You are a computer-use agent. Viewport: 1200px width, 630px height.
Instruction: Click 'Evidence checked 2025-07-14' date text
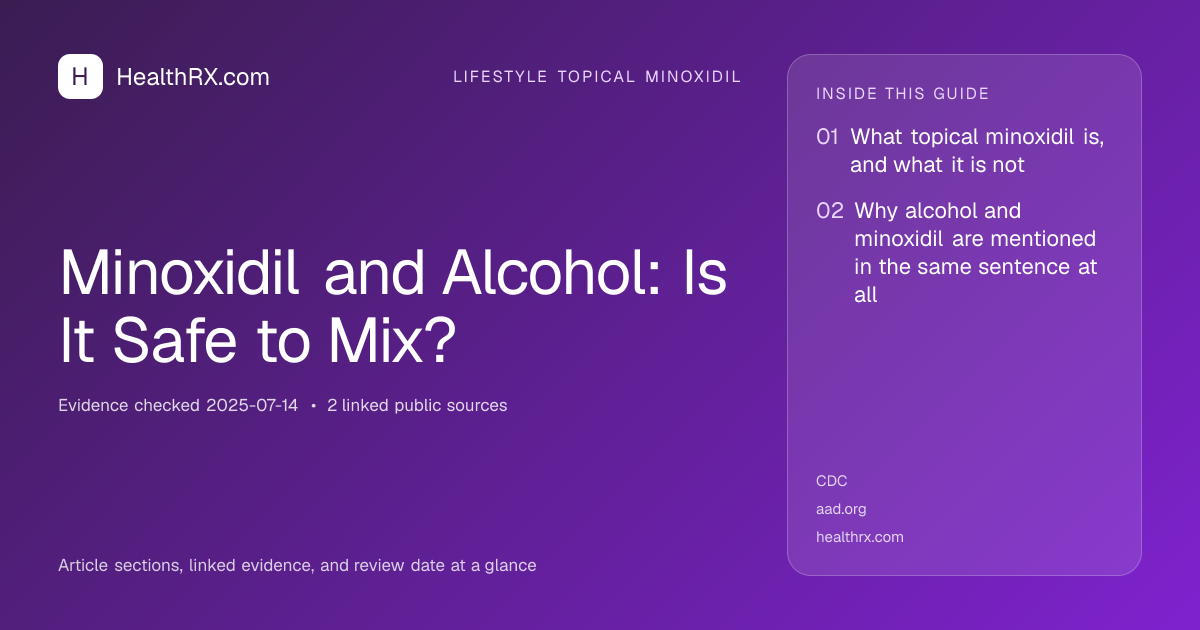tap(178, 405)
